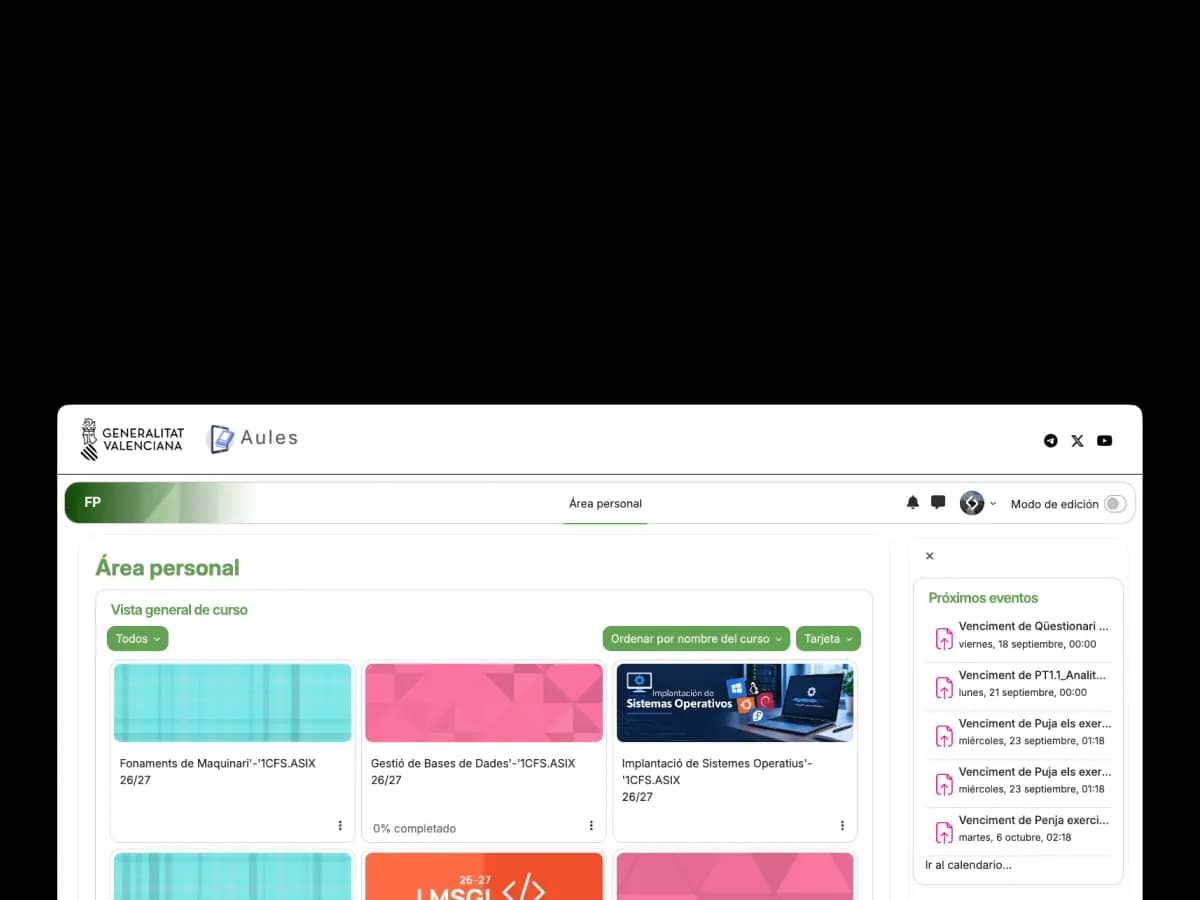Open Venciment de PT1.1_Analit event

point(1032,675)
